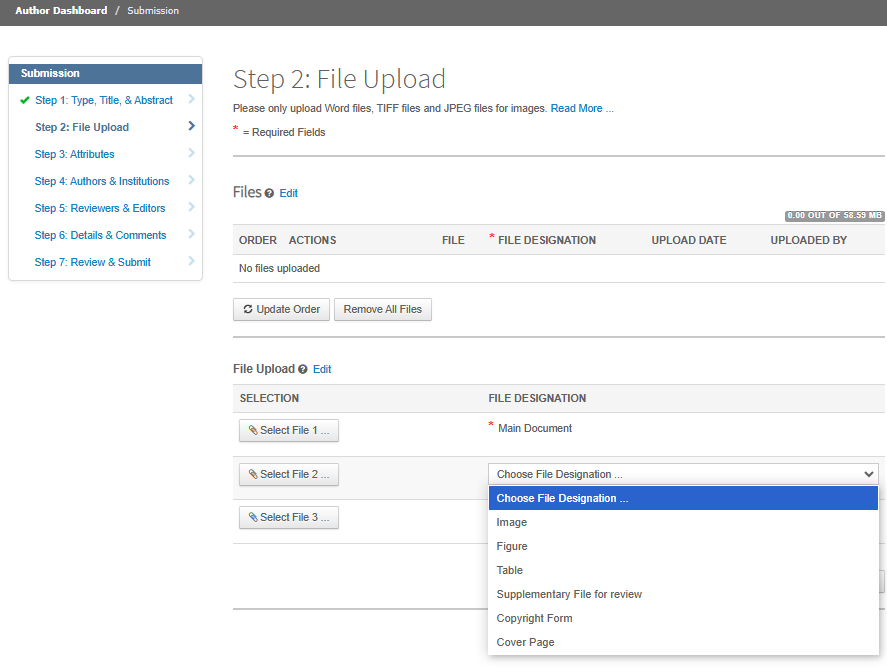887x668 pixels.
Task: Select highlighted Choose File Designation option in list
Action: (683, 498)
